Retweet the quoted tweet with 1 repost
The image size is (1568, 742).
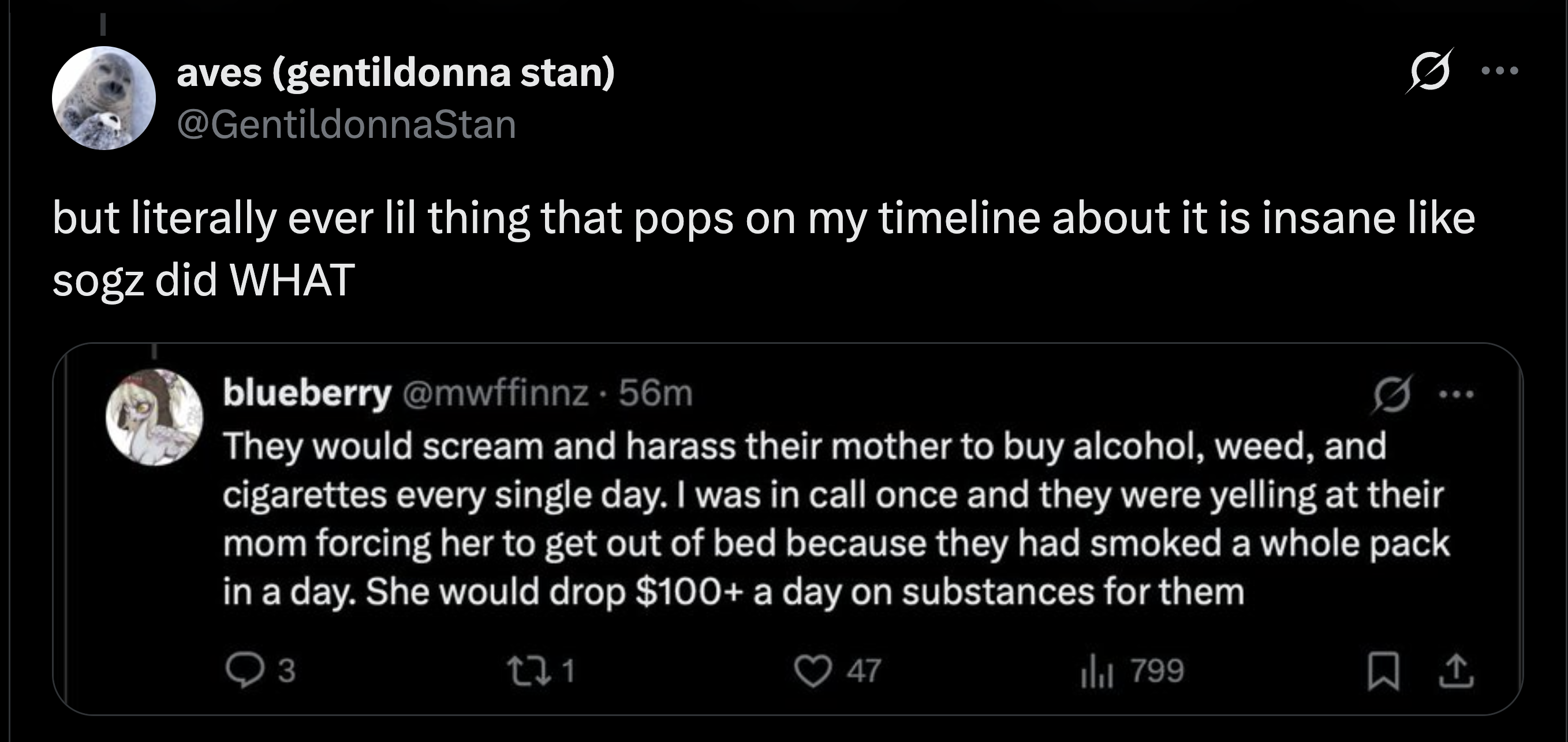click(x=528, y=670)
